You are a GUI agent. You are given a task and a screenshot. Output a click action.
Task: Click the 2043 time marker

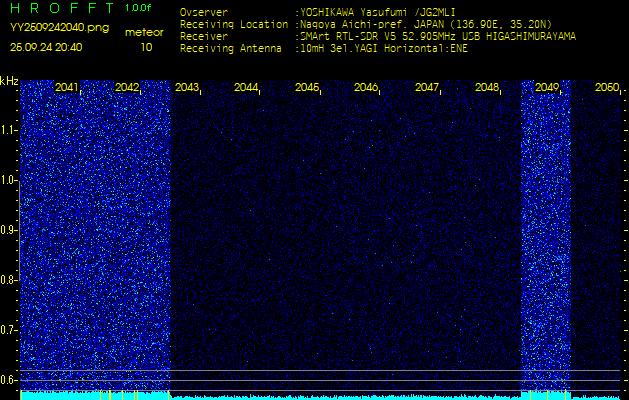tap(187, 87)
